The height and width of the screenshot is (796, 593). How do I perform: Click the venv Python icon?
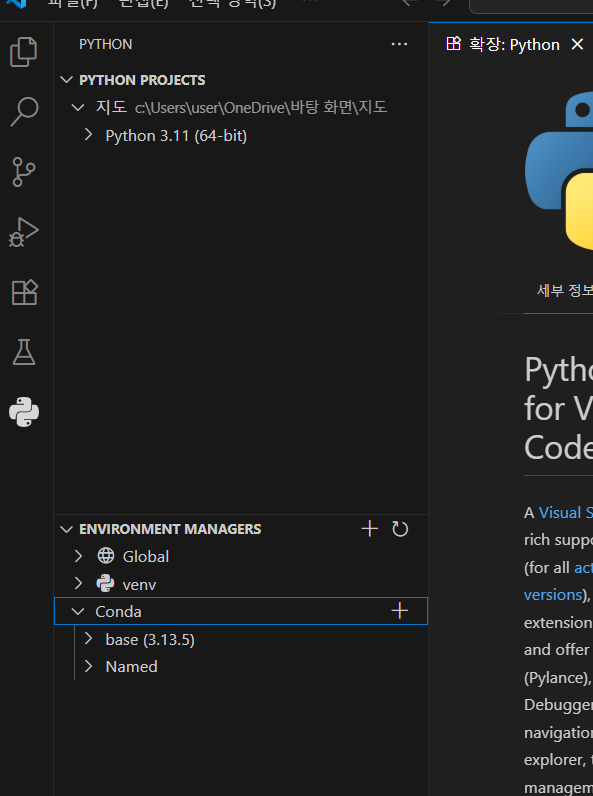pos(105,583)
